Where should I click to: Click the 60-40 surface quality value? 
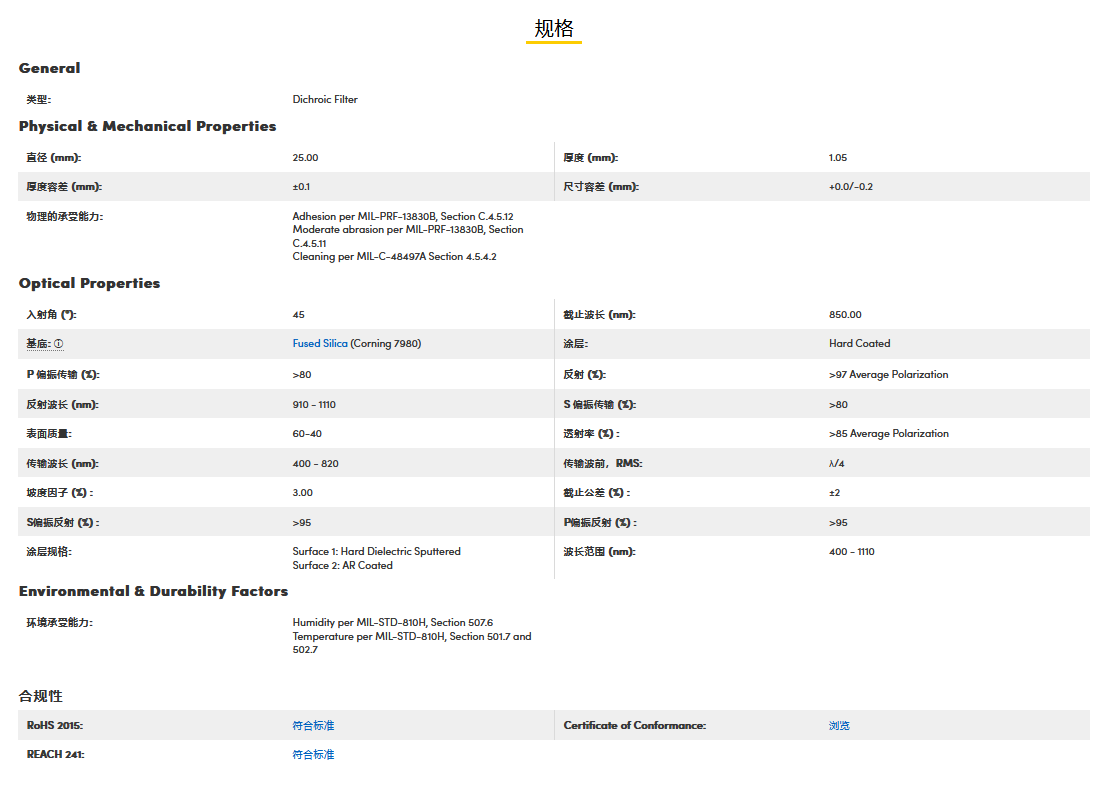point(307,434)
